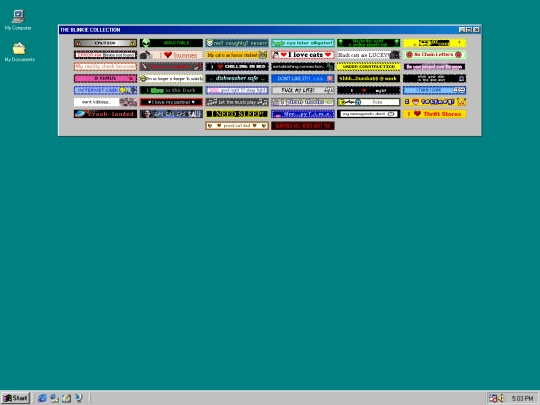Select the 'me? naughty? never!' blinkie
The image size is (540, 405).
pyautogui.click(x=237, y=43)
